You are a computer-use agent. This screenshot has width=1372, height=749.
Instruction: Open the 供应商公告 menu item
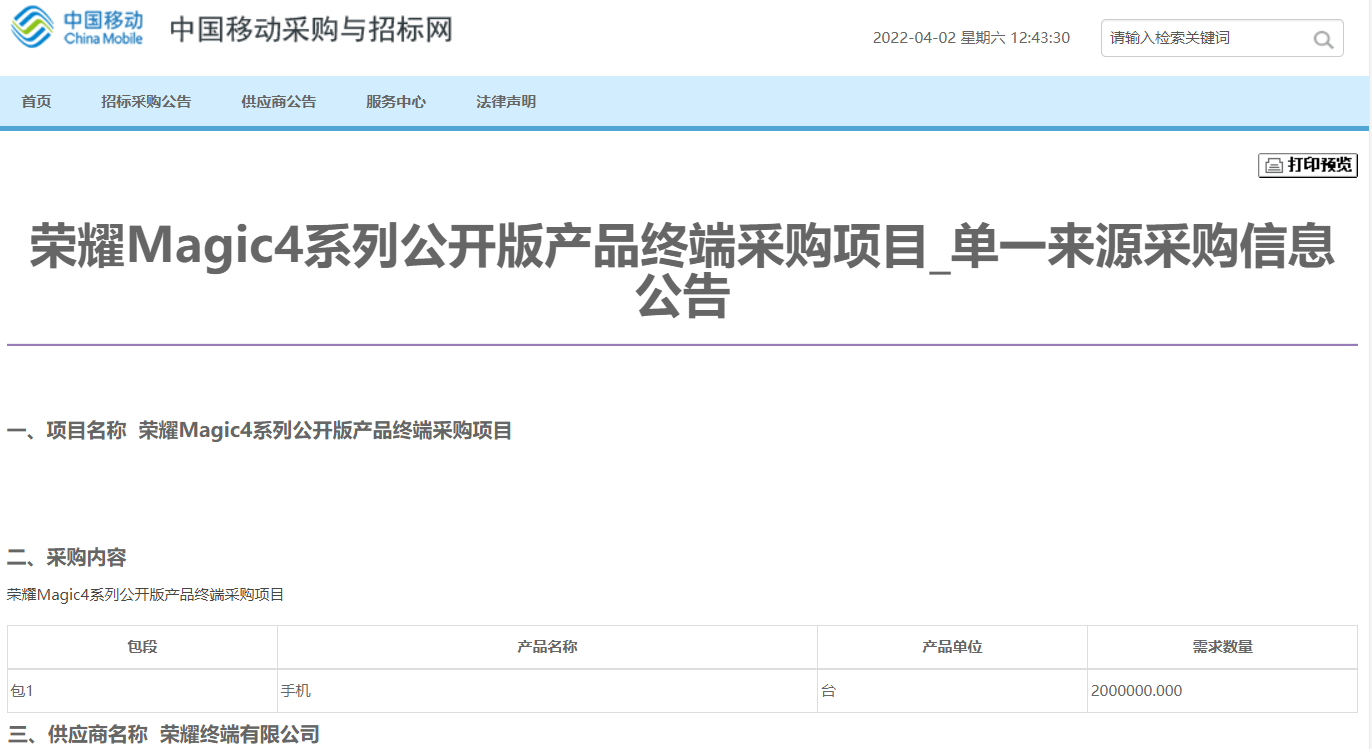pyautogui.click(x=279, y=101)
